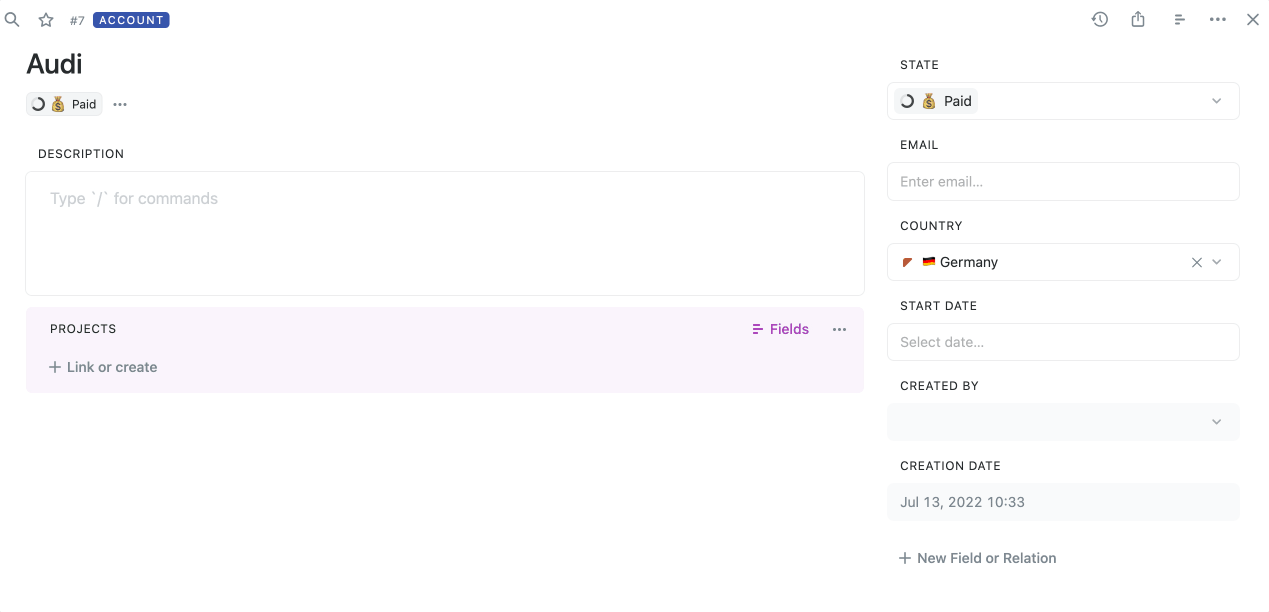Click the Email input field
Viewport: 1269px width, 612px height.
pyautogui.click(x=1062, y=182)
